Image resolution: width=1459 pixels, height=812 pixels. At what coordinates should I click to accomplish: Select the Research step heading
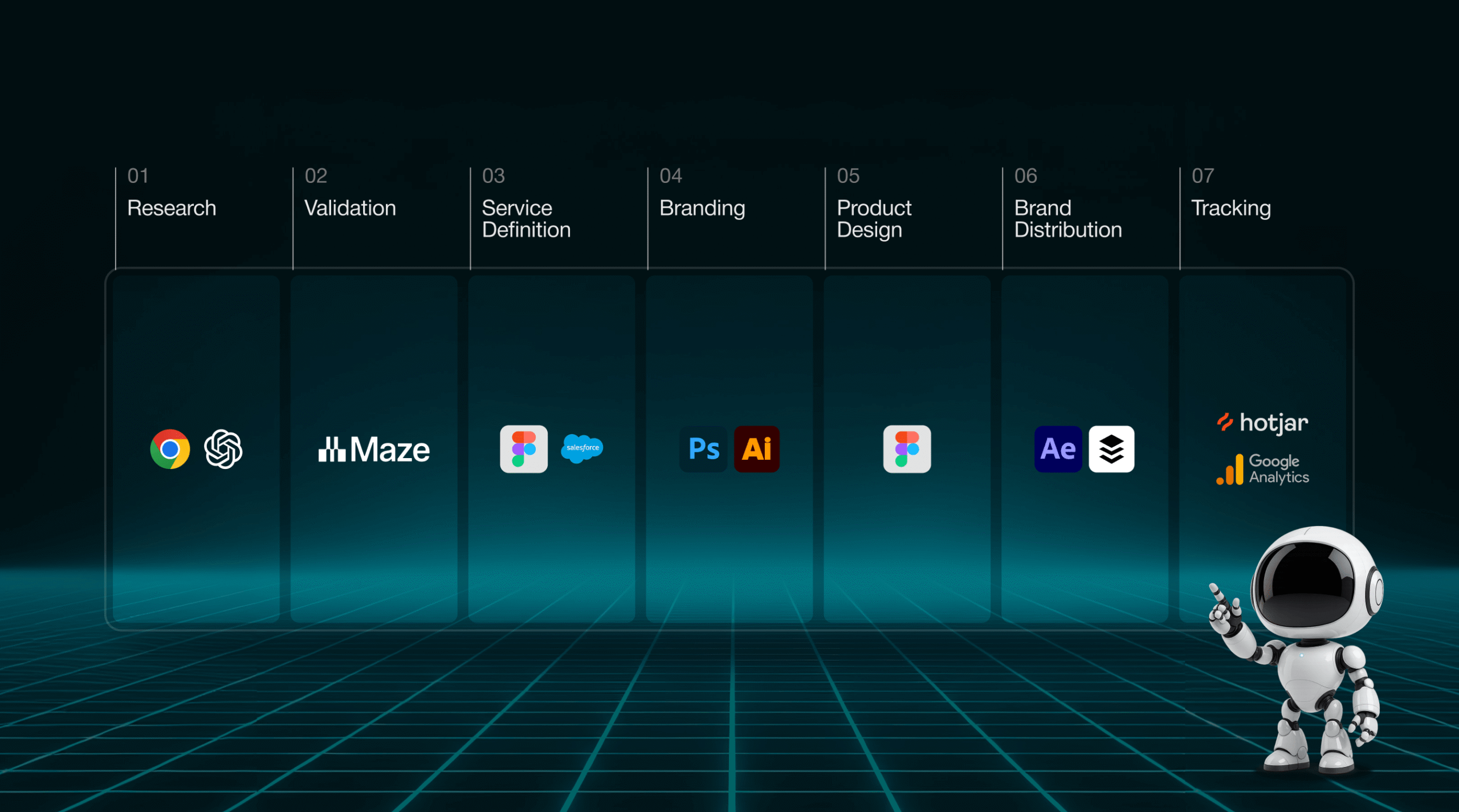[172, 208]
